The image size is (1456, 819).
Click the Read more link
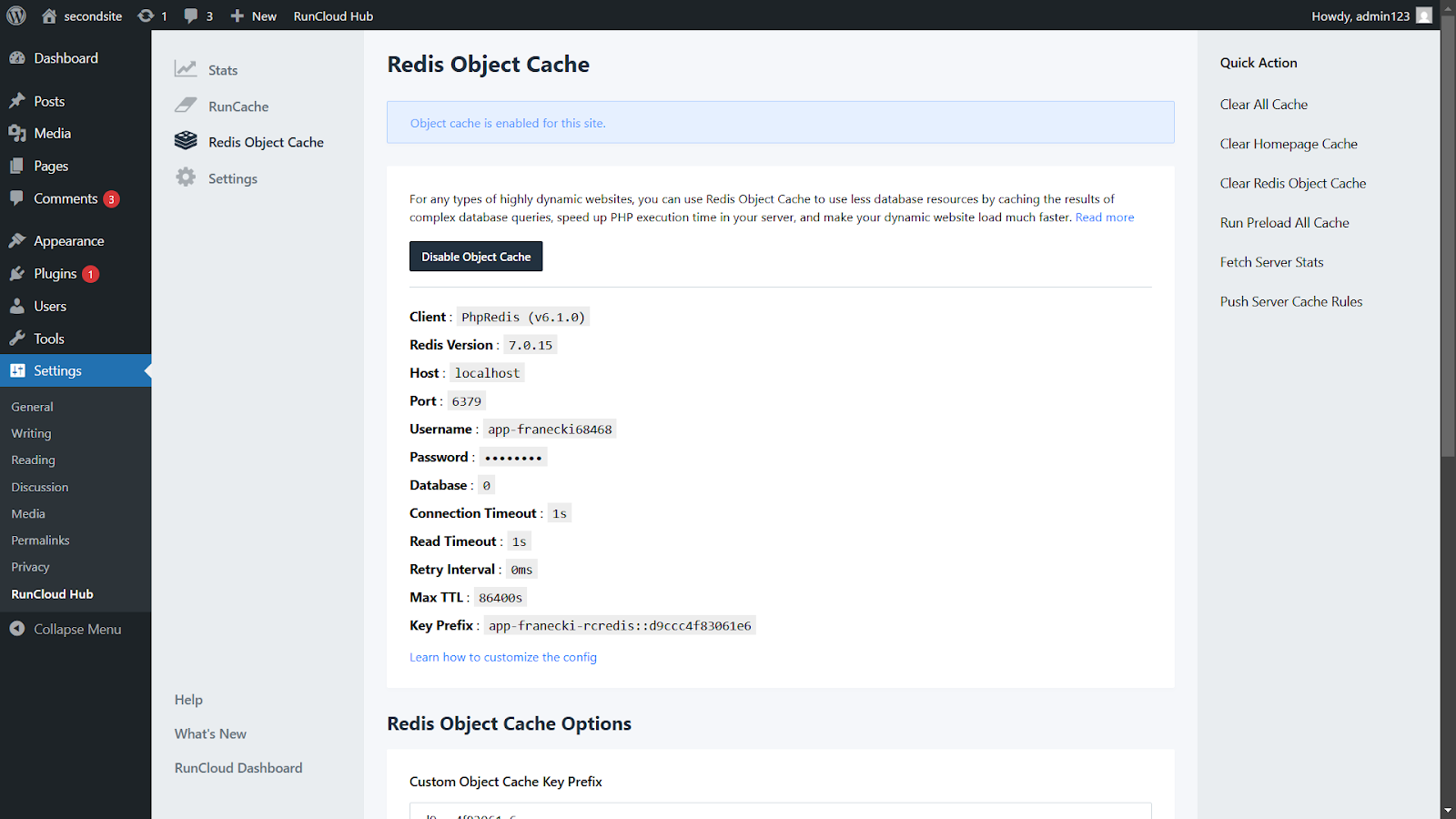point(1104,217)
